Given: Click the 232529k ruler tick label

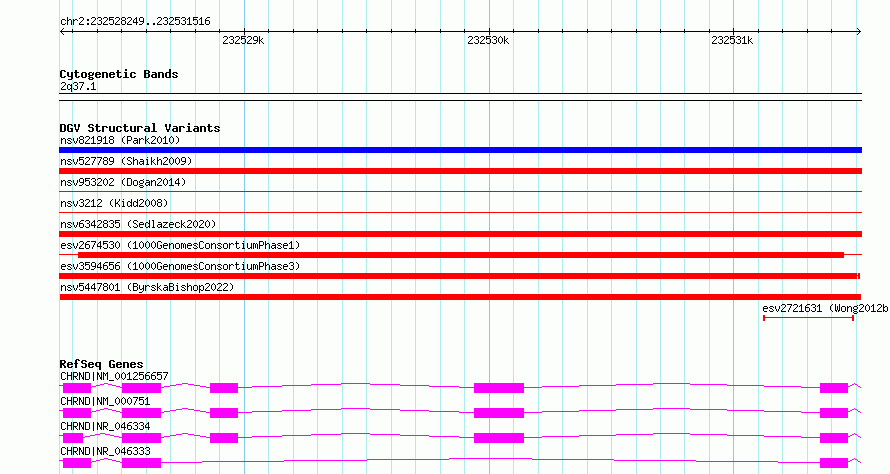Looking at the screenshot, I should 243,40.
